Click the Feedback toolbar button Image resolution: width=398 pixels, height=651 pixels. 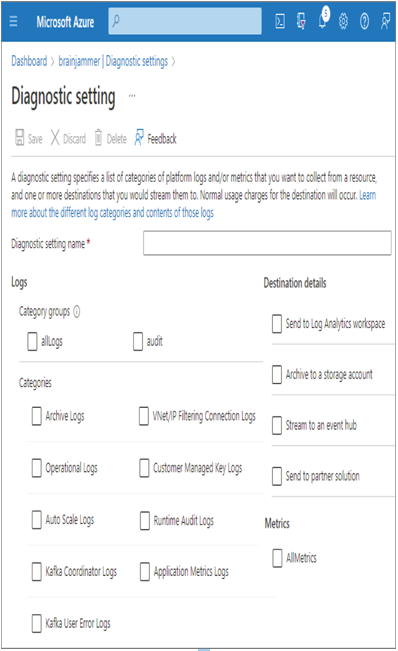point(156,138)
